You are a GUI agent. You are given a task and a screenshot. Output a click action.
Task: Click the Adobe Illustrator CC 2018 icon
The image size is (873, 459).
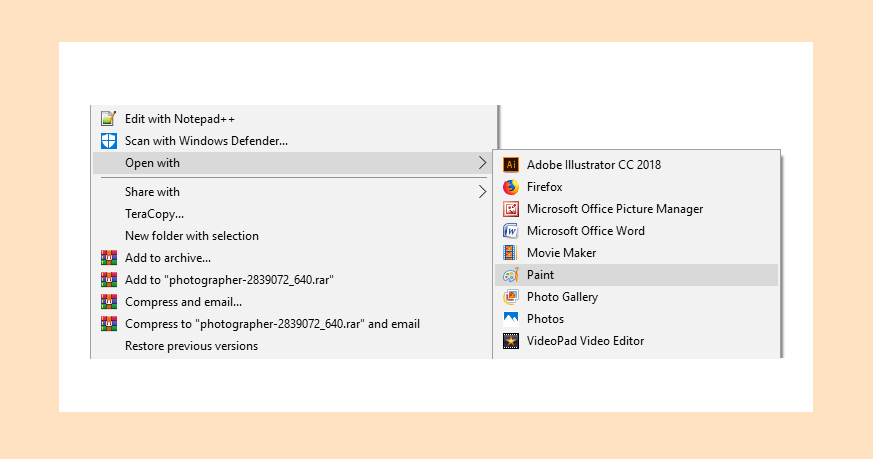tap(511, 165)
